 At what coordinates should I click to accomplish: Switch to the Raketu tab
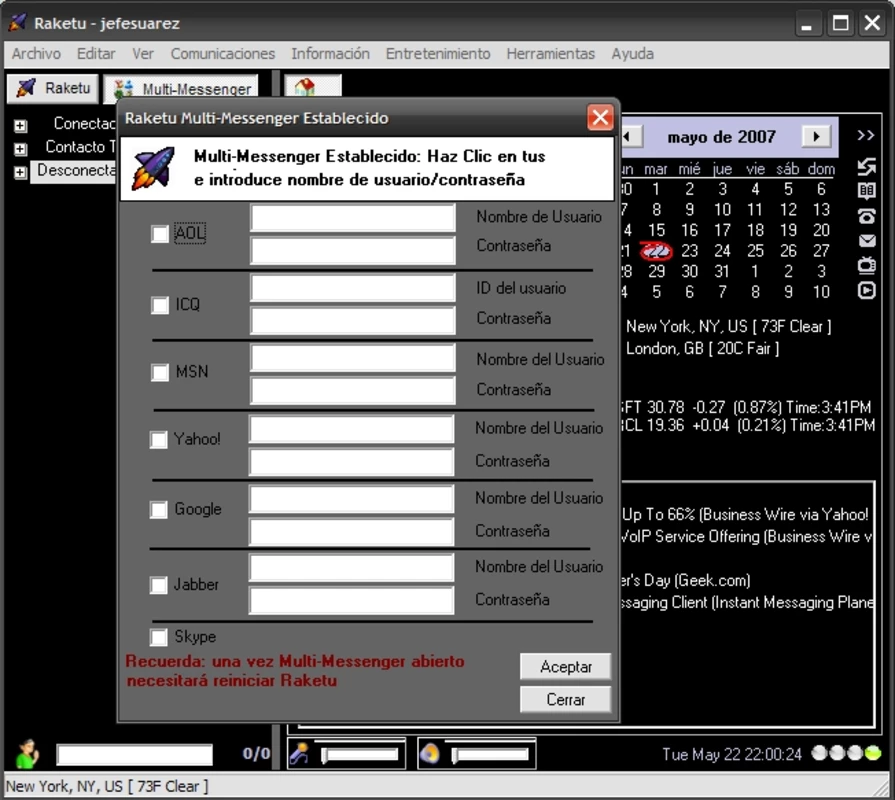point(53,88)
